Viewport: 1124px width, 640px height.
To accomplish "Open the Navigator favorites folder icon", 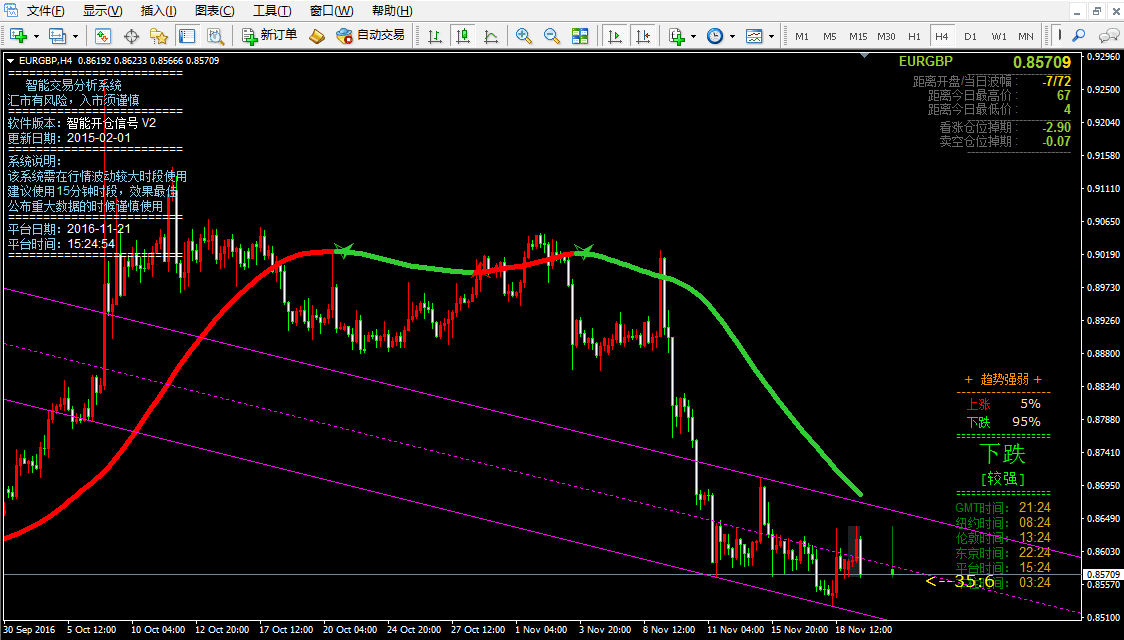I will click(x=158, y=36).
